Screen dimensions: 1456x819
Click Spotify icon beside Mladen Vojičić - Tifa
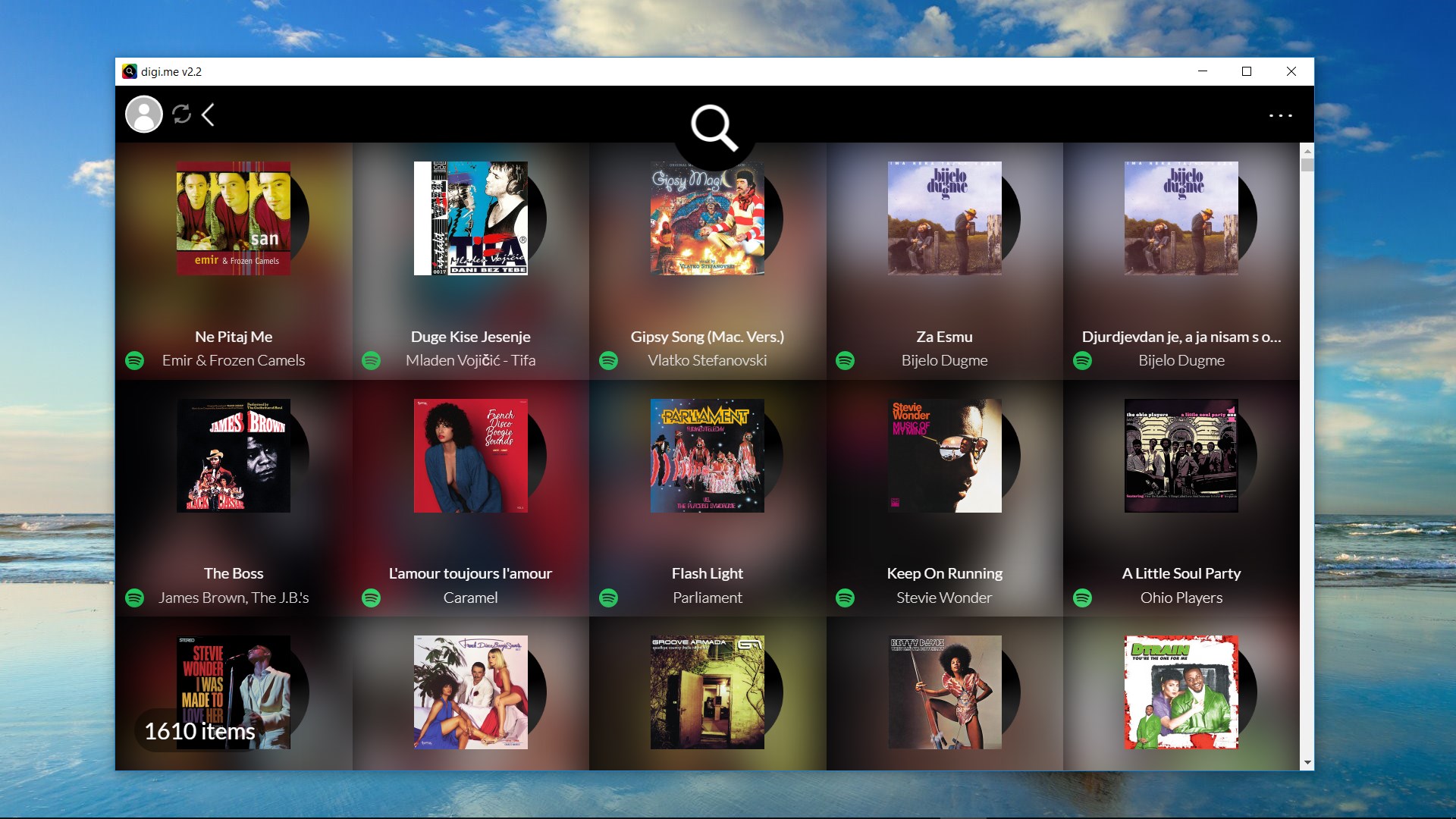pyautogui.click(x=372, y=360)
